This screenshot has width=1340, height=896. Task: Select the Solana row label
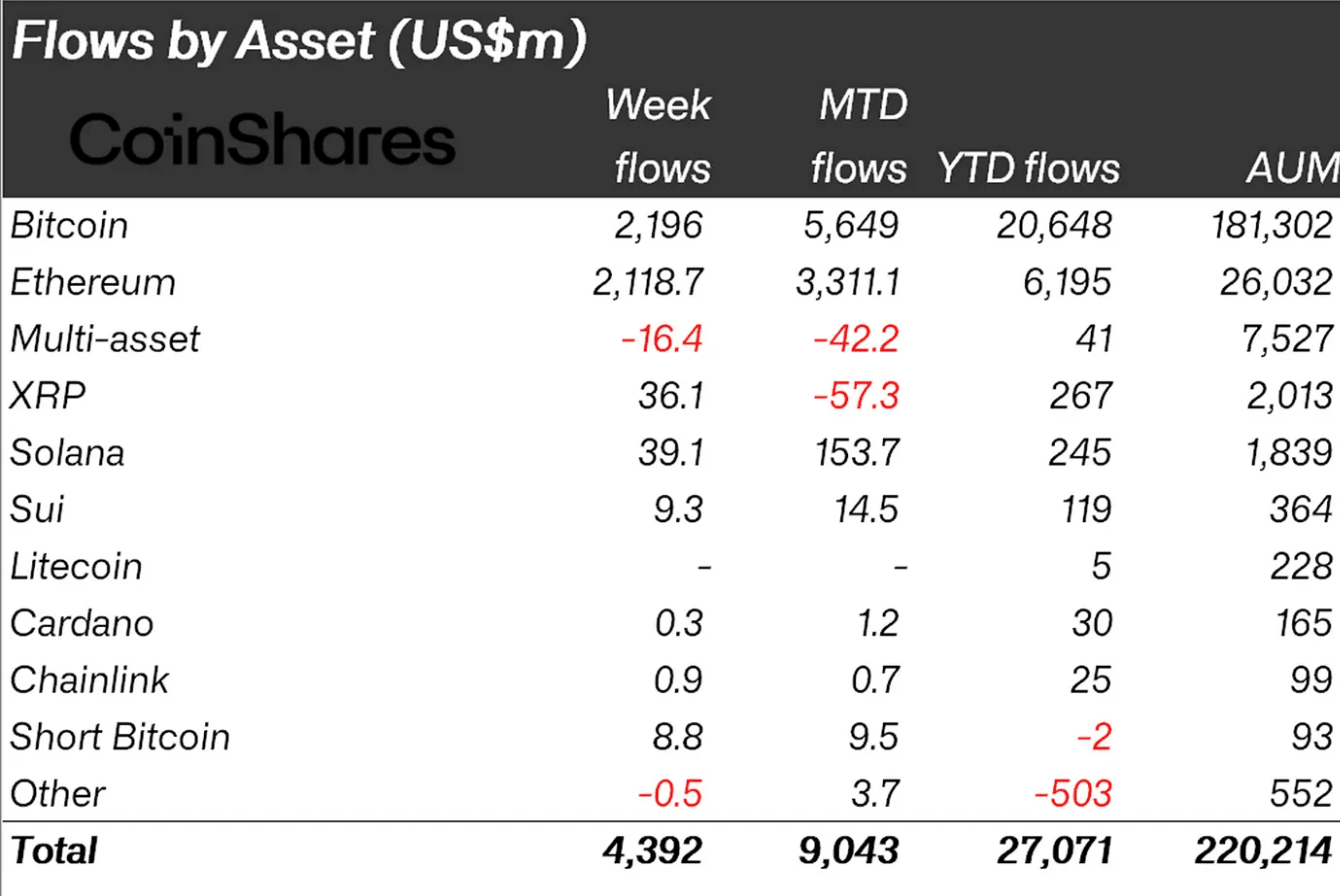[68, 453]
